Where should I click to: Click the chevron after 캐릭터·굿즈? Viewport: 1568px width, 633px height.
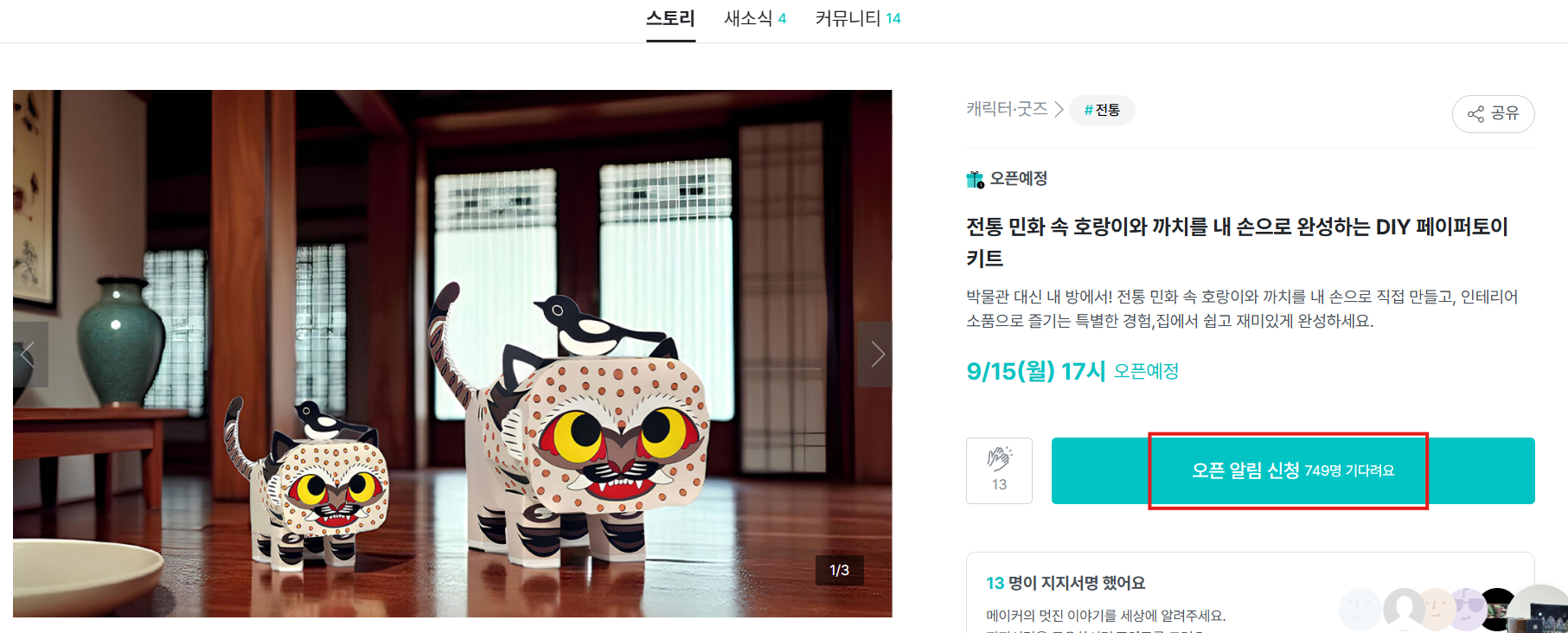(1059, 110)
